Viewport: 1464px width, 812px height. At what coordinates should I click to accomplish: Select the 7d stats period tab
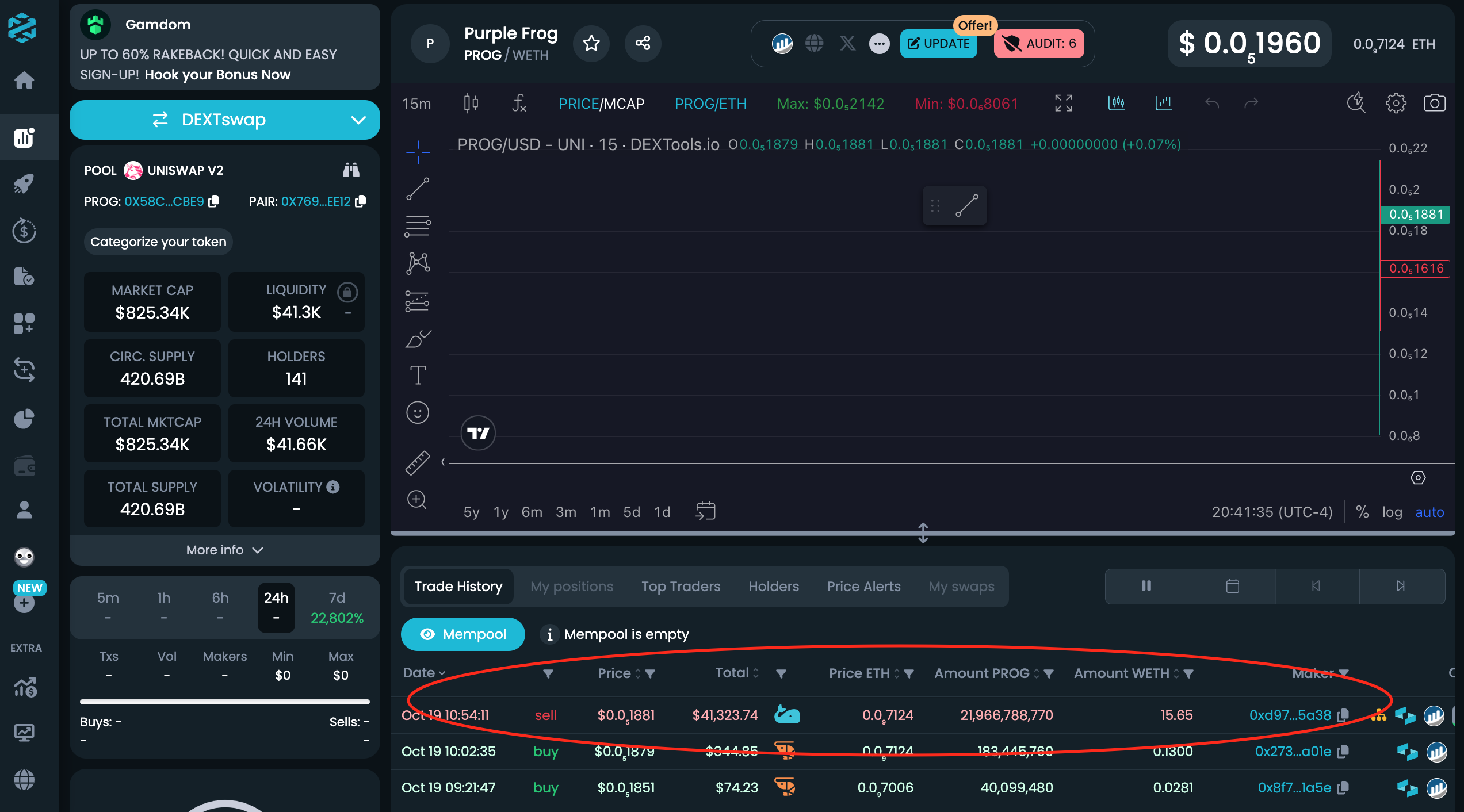coord(337,608)
